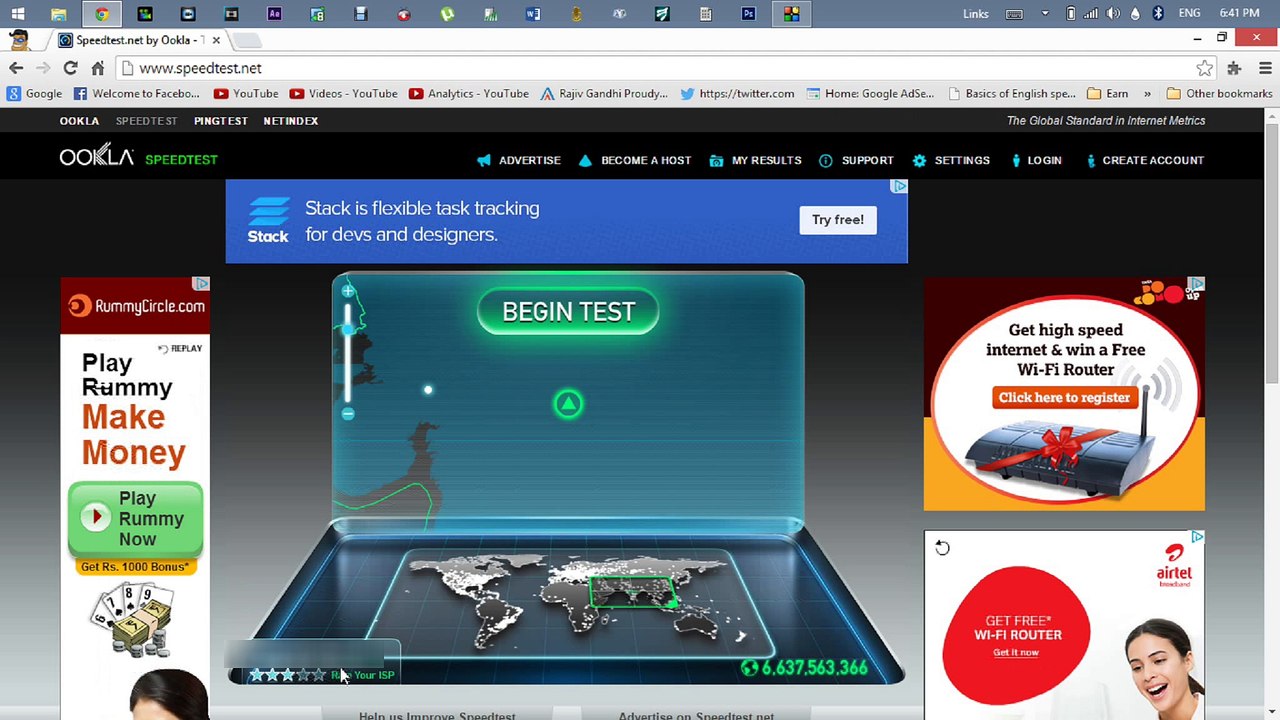Start the speed test with BEGIN TEST

tap(568, 312)
